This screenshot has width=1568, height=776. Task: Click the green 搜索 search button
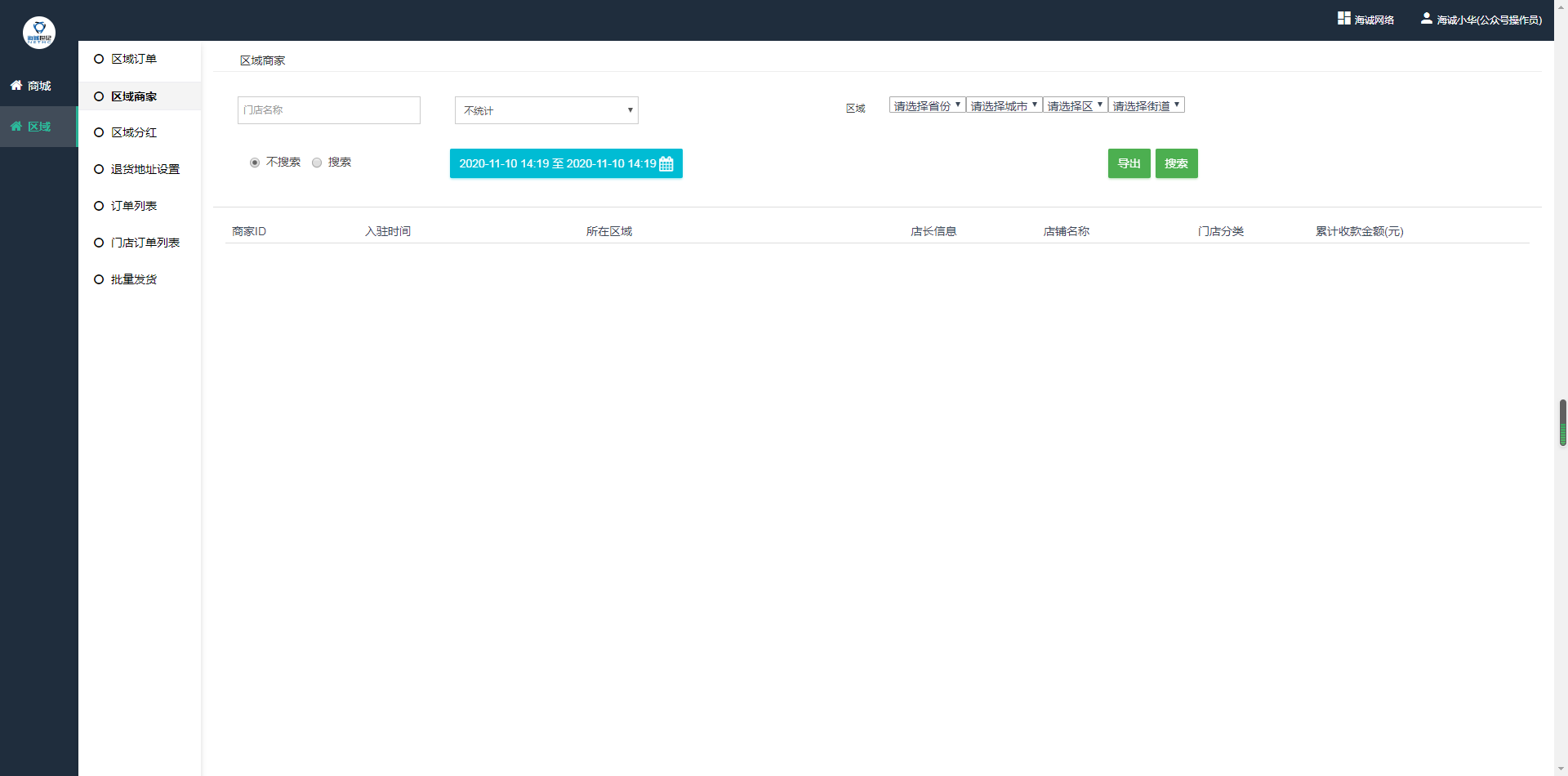(1176, 163)
